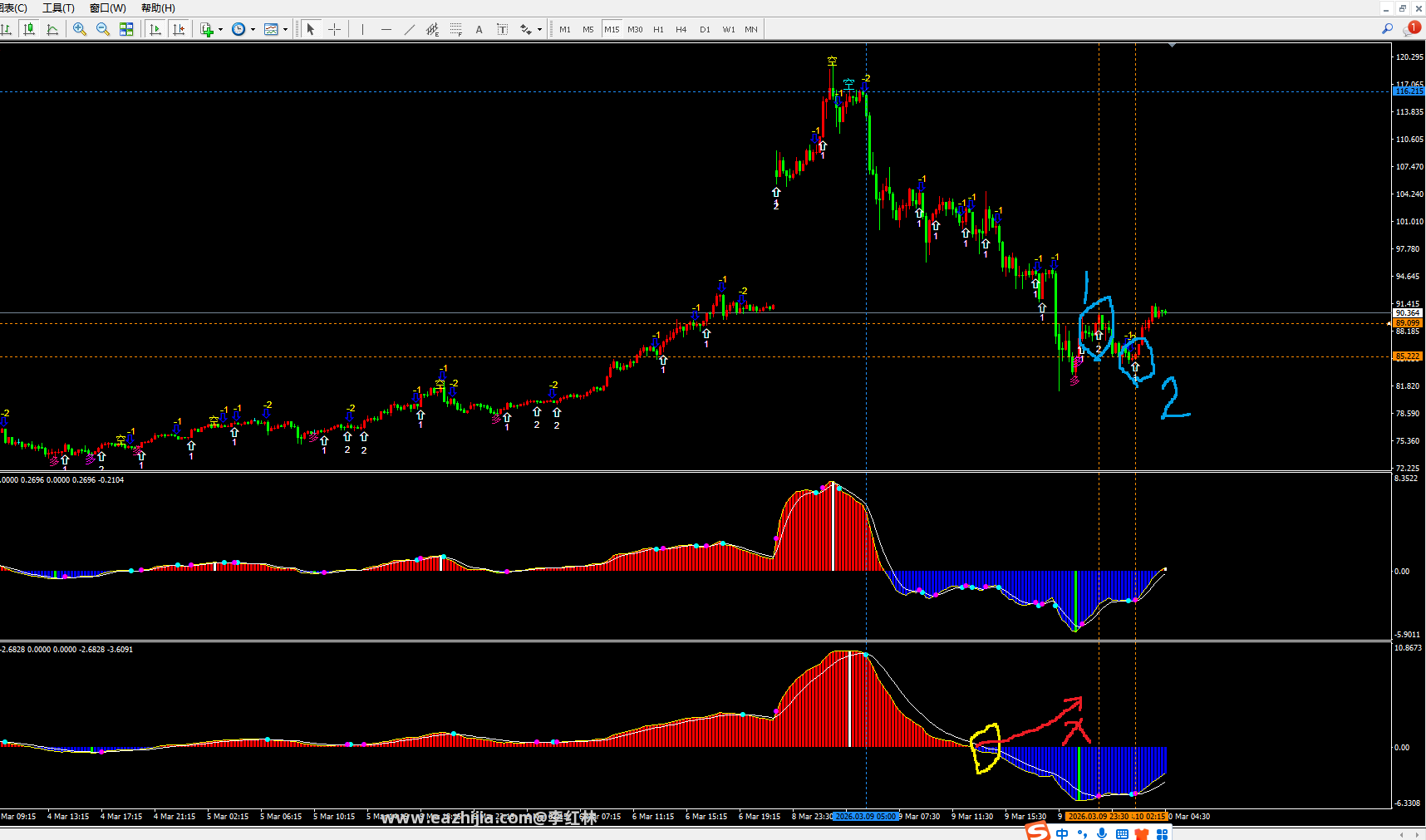
Task: Switch to the H4 timeframe
Action: [681, 29]
